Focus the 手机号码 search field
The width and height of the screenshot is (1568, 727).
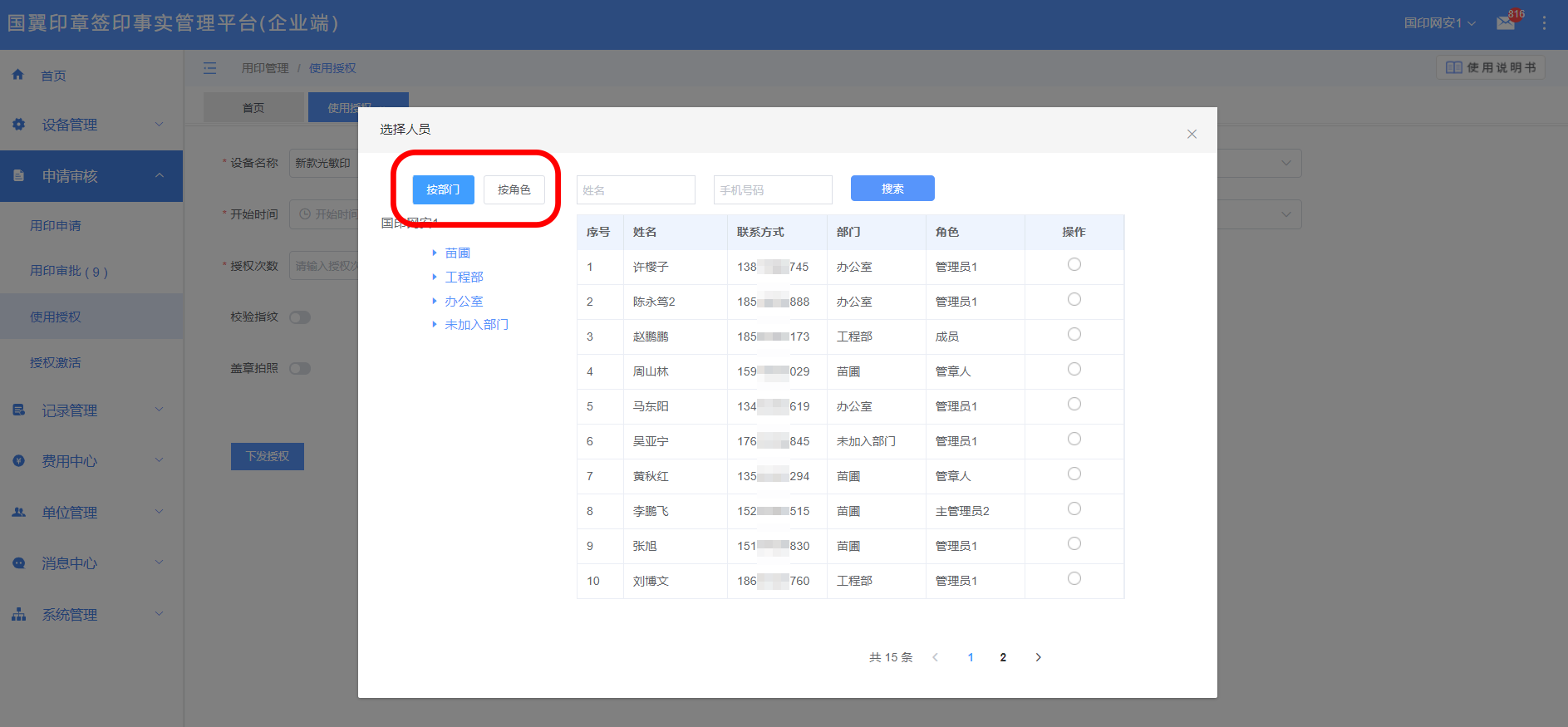point(773,189)
